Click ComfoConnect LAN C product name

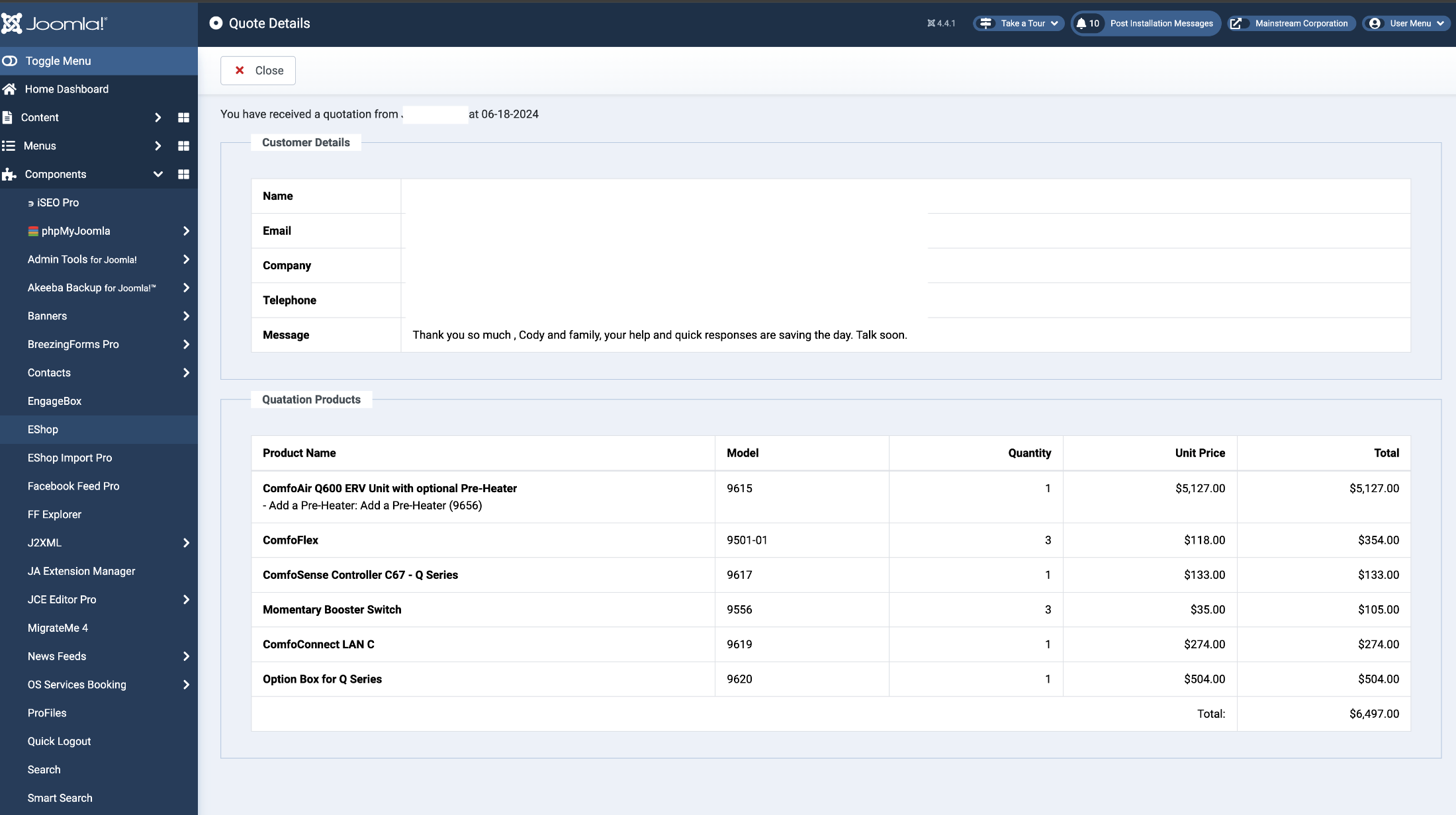[x=318, y=645]
